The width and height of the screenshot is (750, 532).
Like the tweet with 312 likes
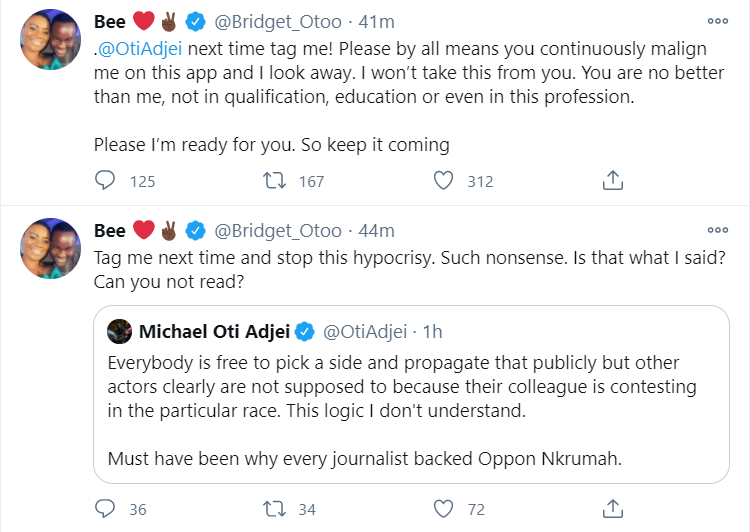click(x=446, y=181)
